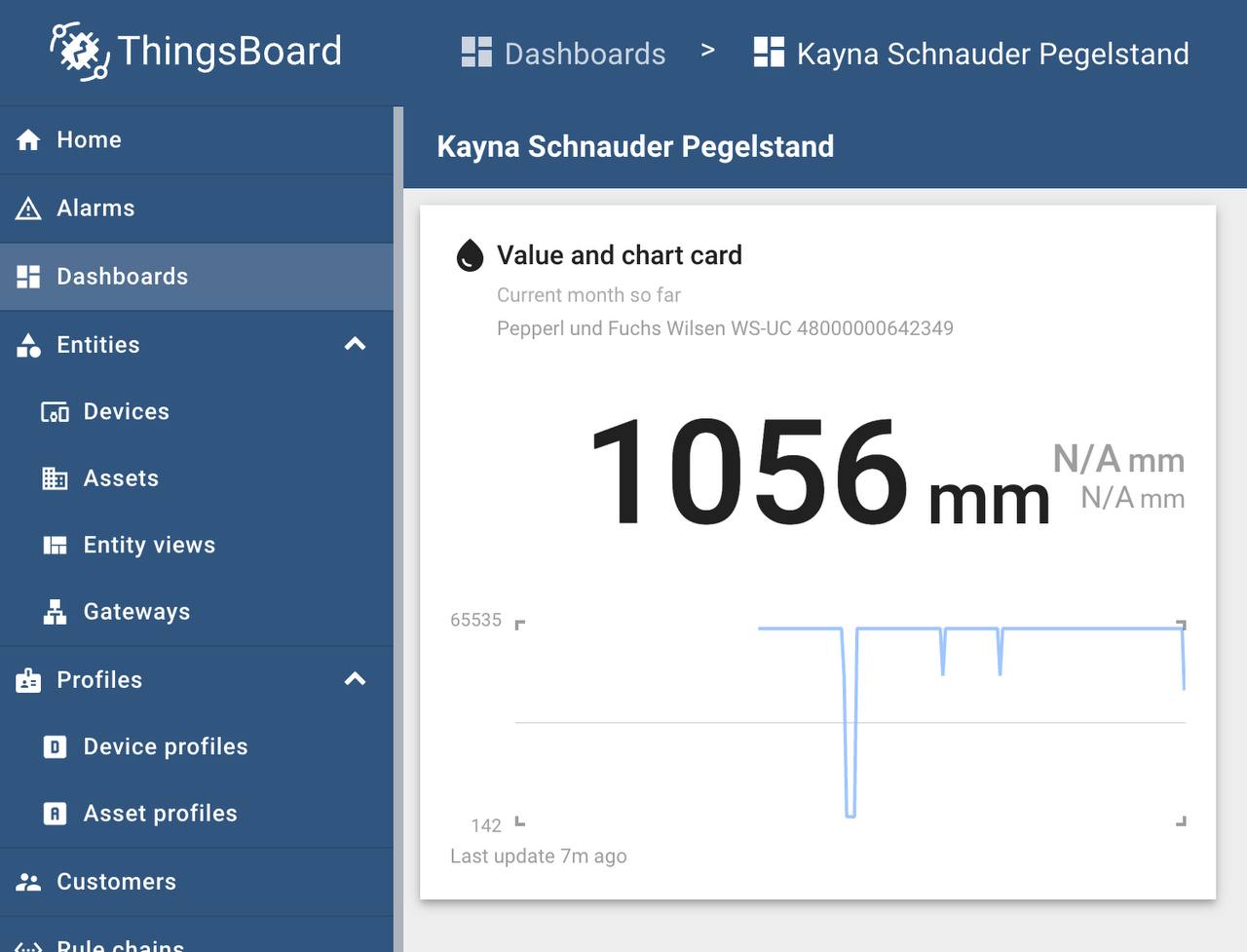The image size is (1247, 952).
Task: Click the Assets building icon
Action: tap(55, 478)
